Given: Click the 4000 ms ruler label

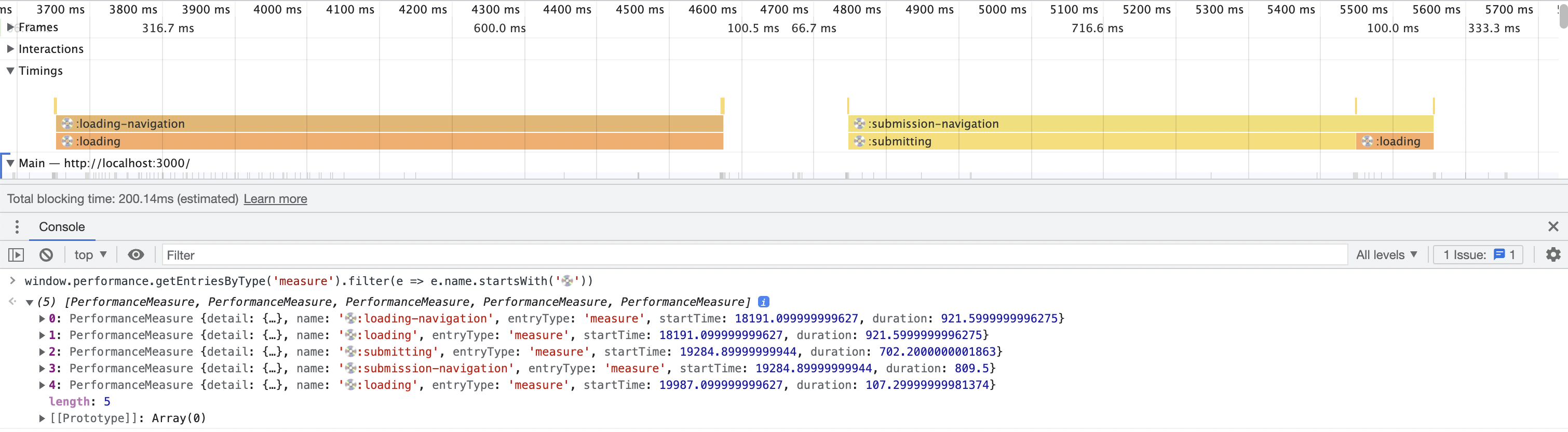Looking at the screenshot, I should (x=278, y=10).
